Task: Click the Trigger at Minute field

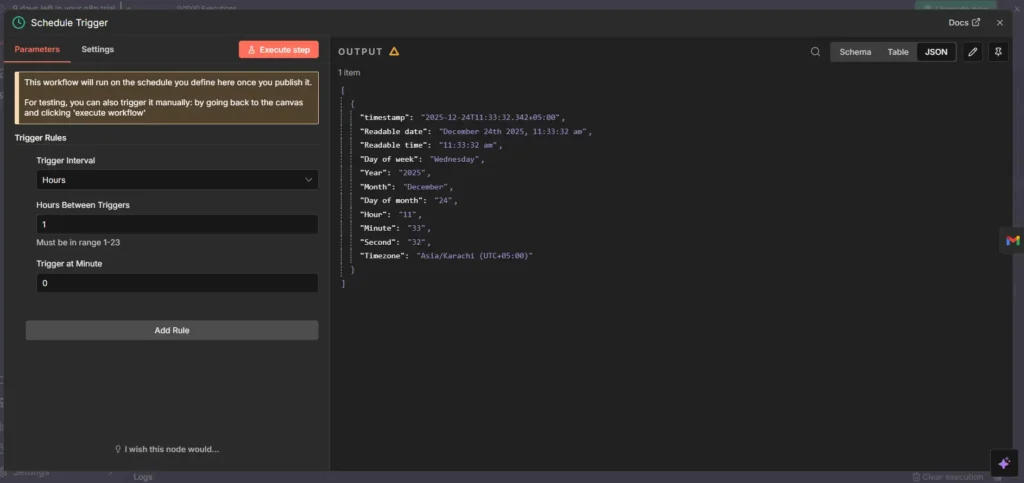Action: point(177,283)
